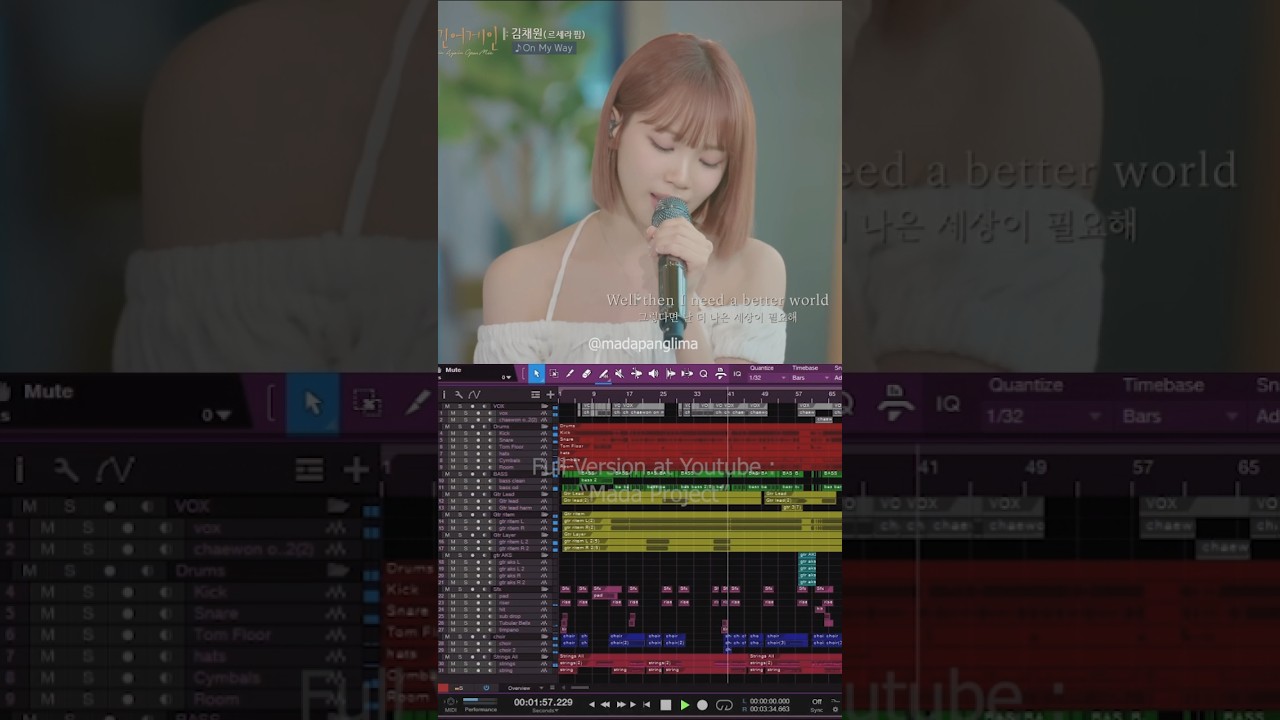
Task: Click the MIDI monitor icon
Action: point(451,702)
